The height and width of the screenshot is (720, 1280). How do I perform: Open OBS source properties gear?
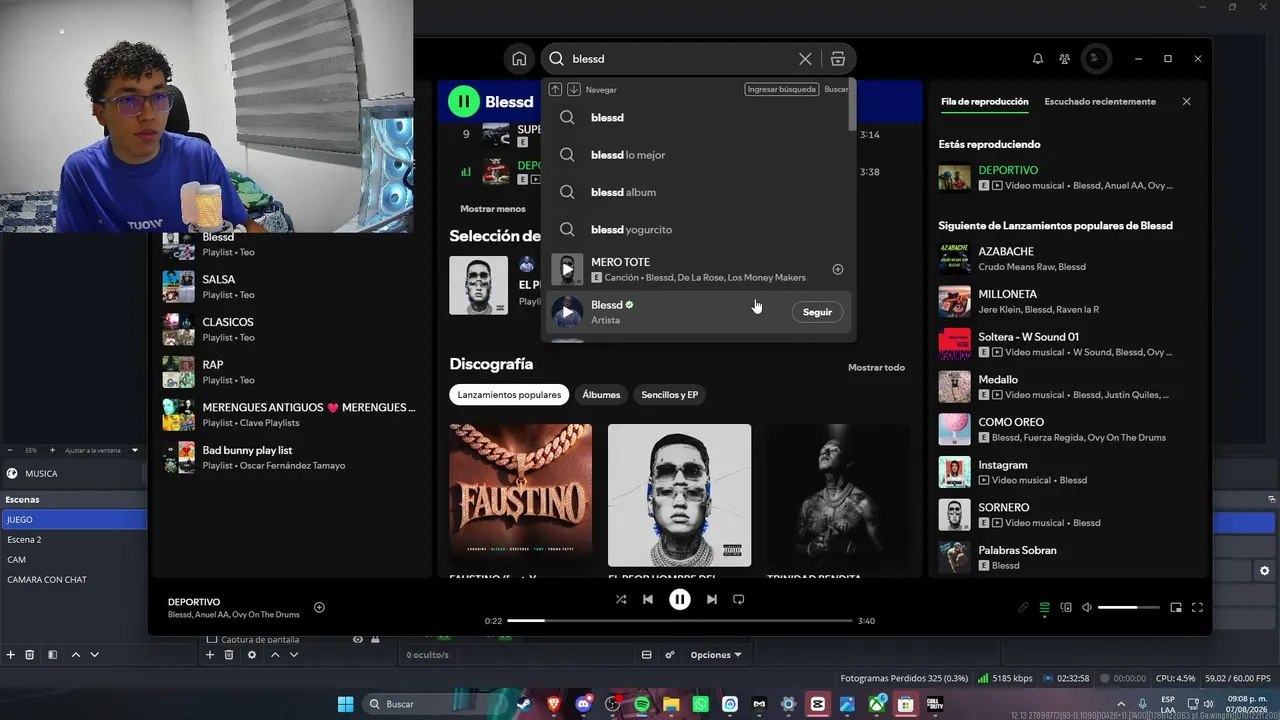point(252,655)
